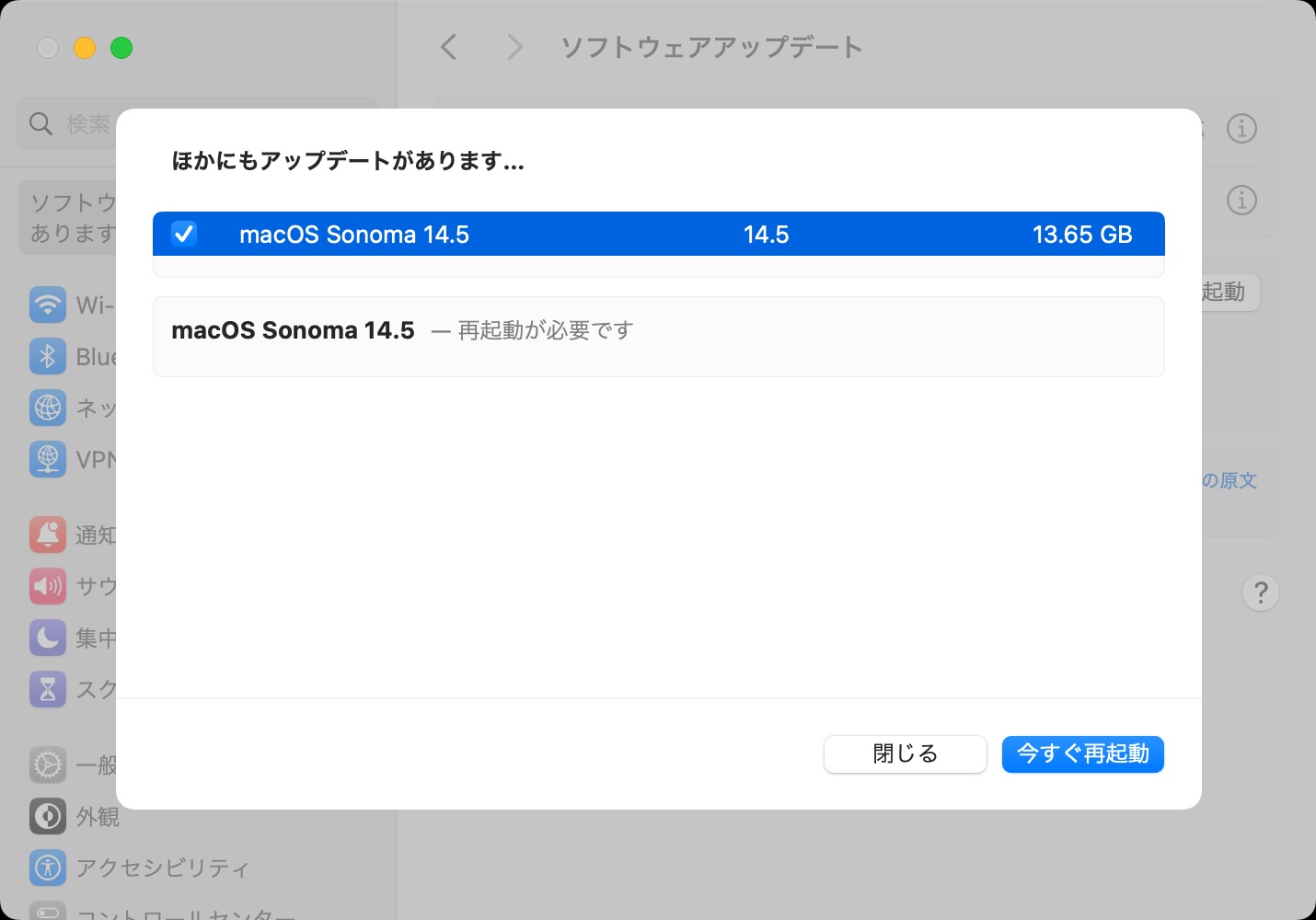This screenshot has width=1316, height=920.
Task: Click the の原文 link behind the dialog
Action: coord(1229,480)
